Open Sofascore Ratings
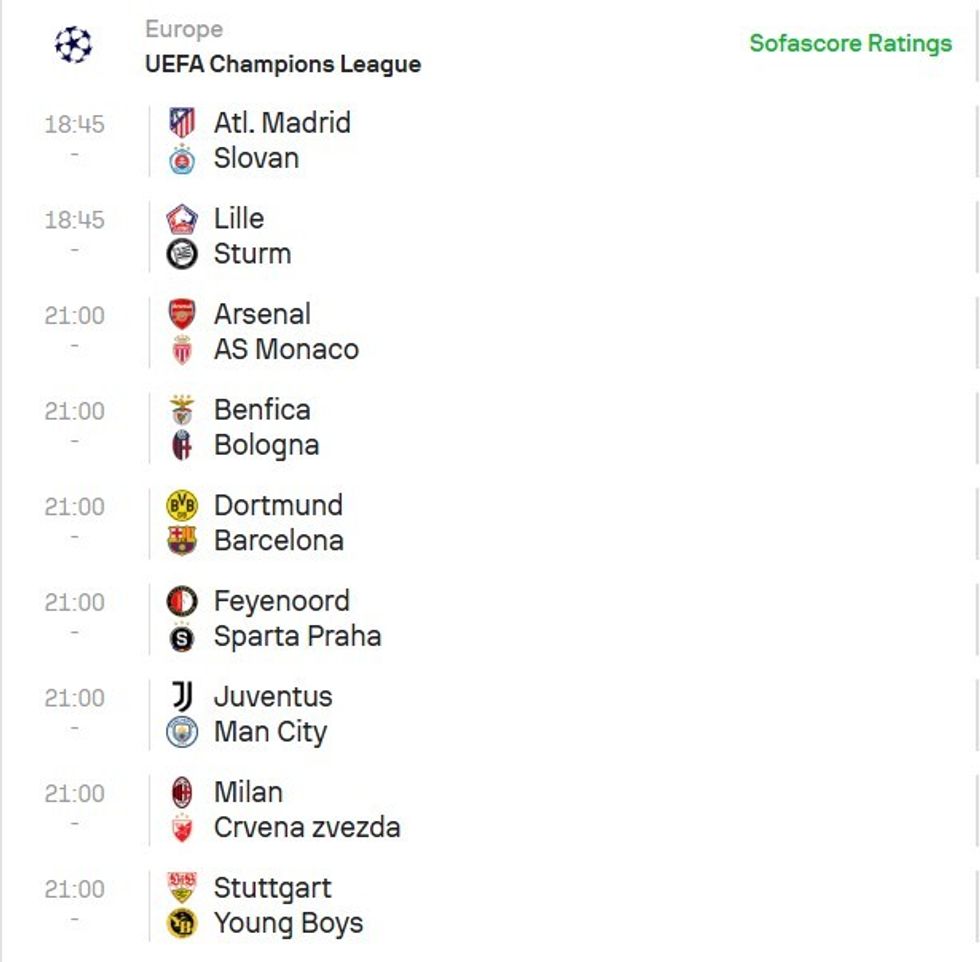This screenshot has height=962, width=980. [x=850, y=44]
